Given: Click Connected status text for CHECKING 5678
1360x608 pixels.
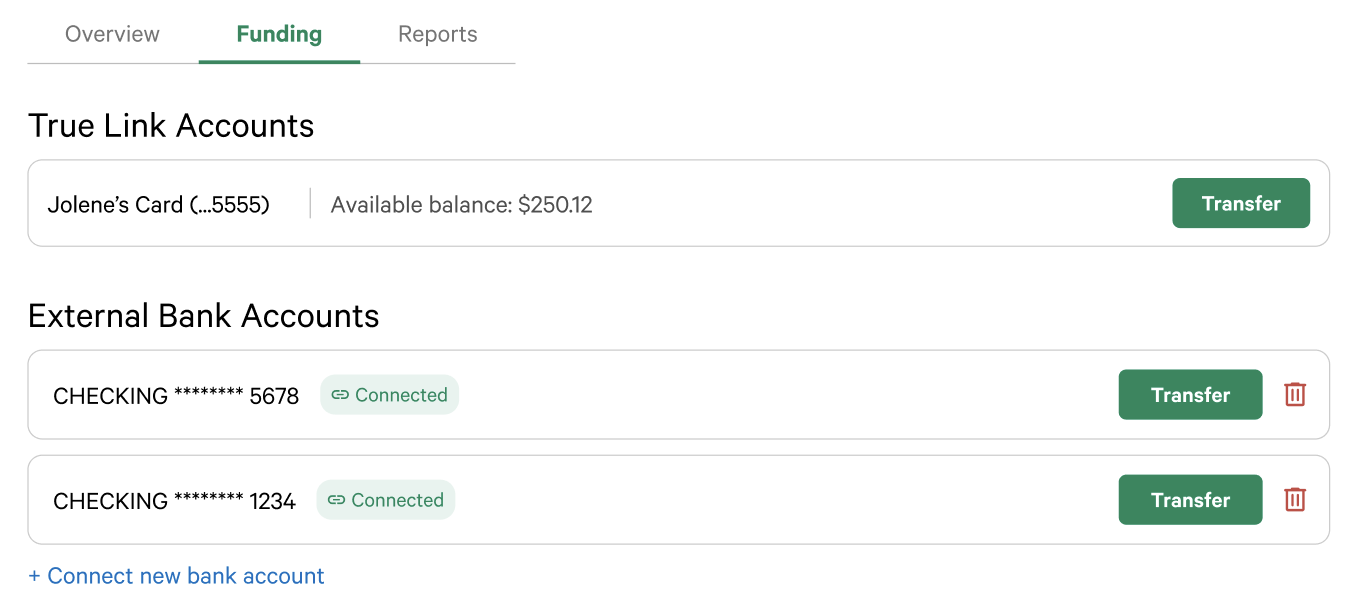Looking at the screenshot, I should point(401,395).
